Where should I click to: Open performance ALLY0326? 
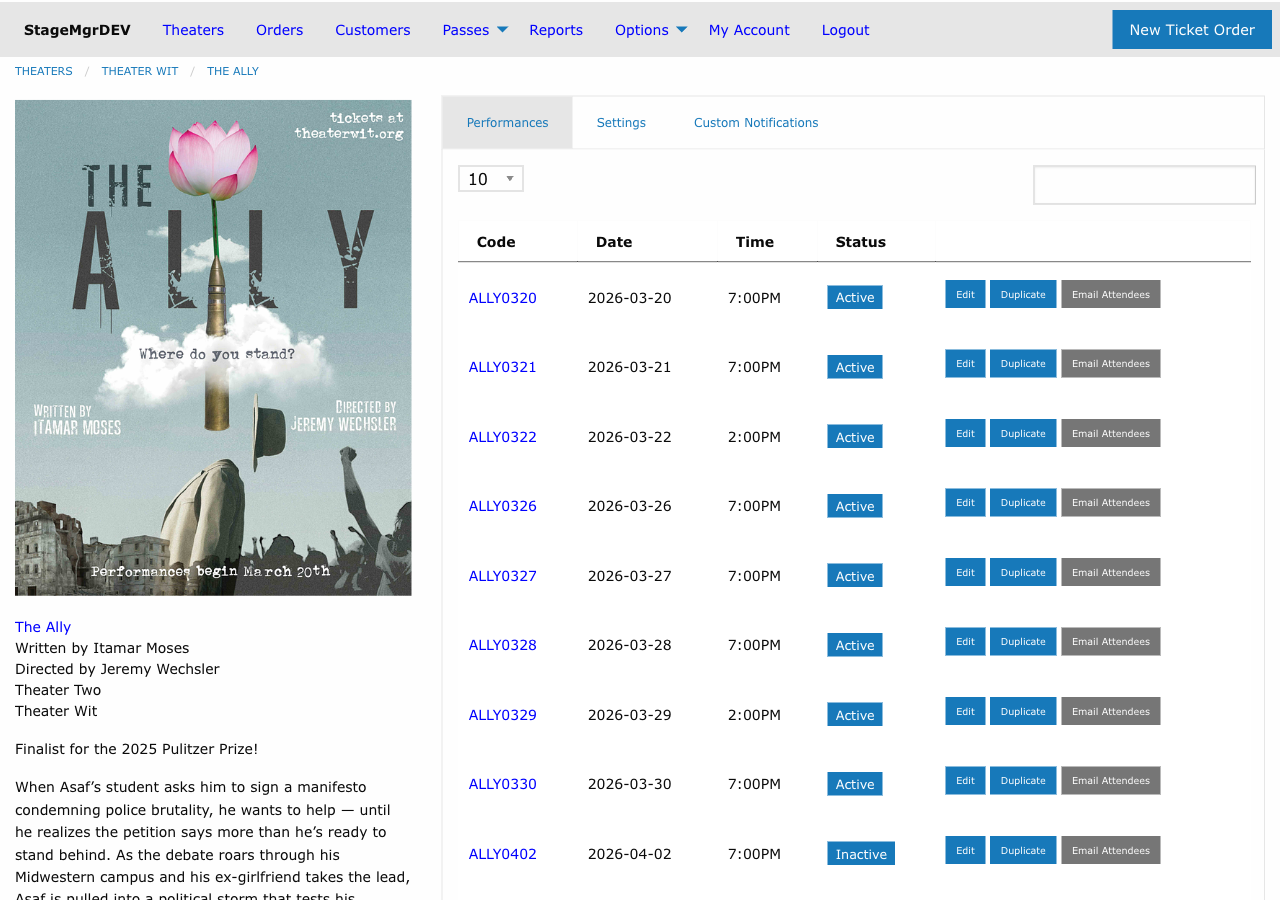coord(503,506)
